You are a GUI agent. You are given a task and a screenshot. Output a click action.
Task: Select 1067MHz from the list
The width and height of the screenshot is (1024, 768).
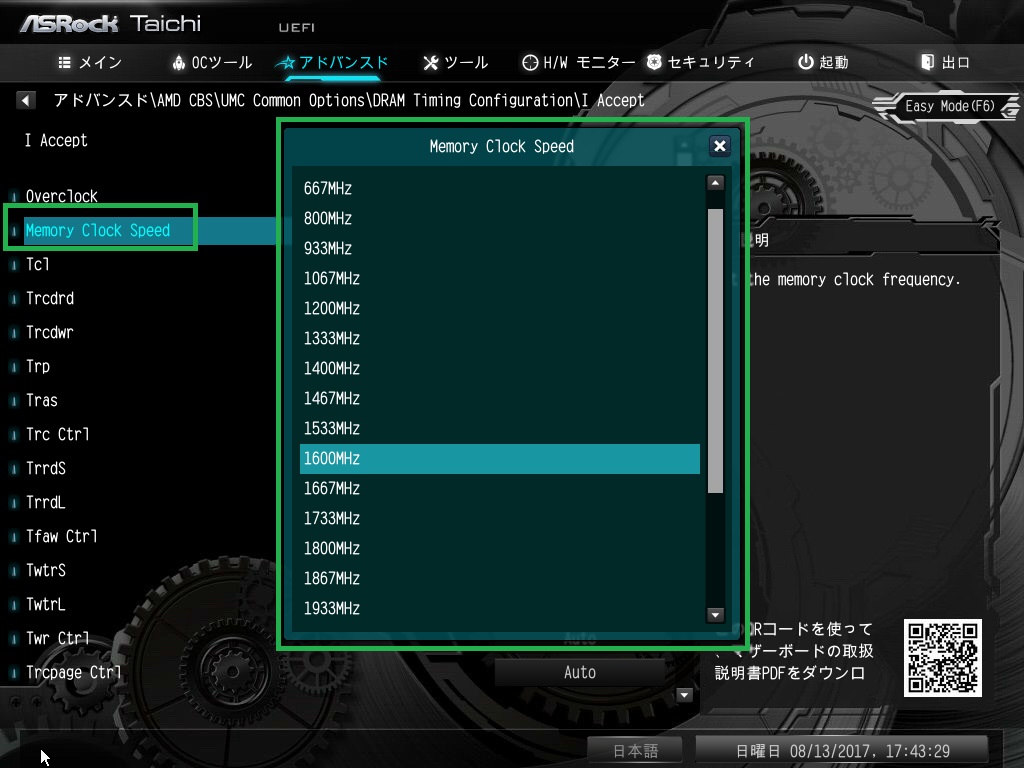click(500, 279)
